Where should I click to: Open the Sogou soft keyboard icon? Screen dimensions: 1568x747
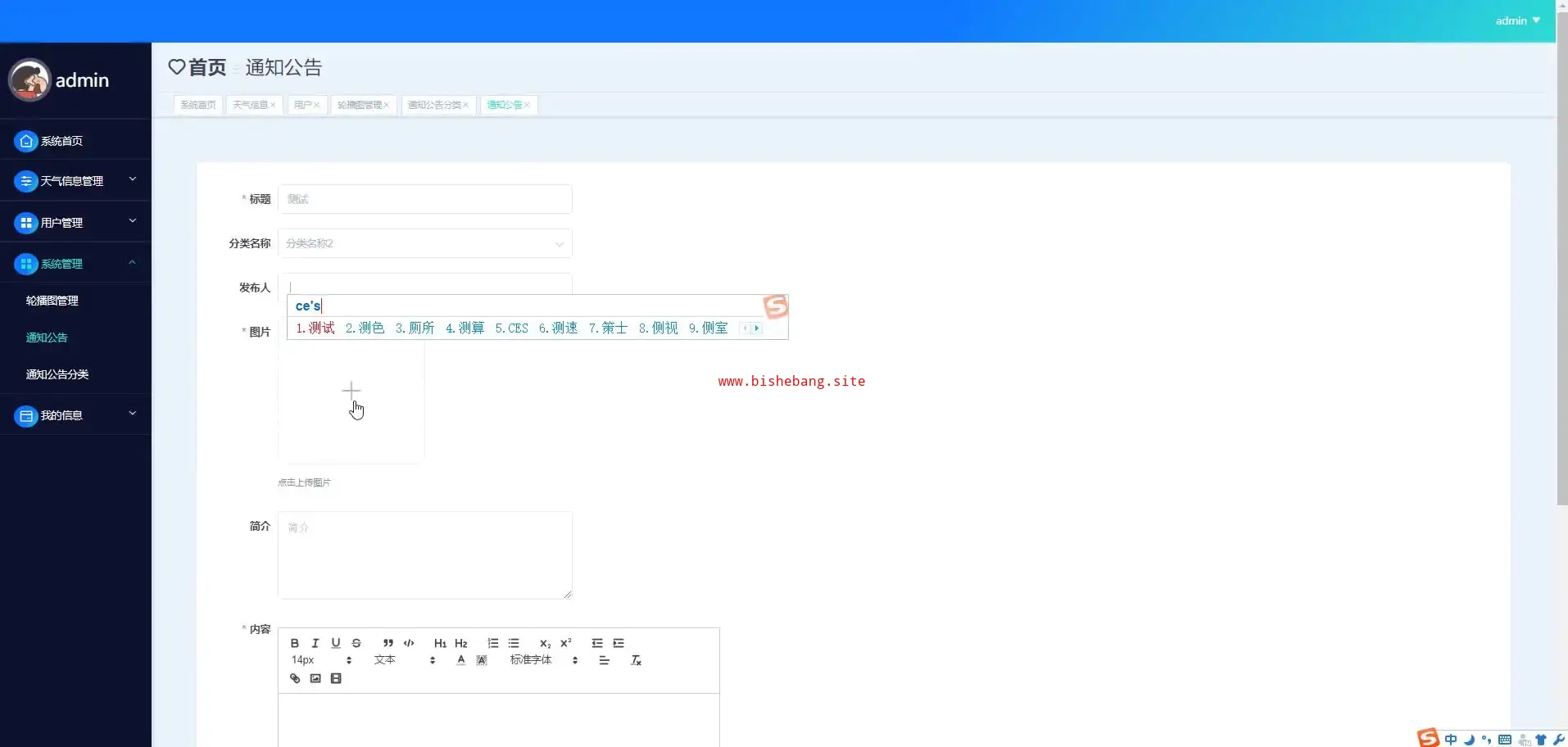click(1505, 740)
